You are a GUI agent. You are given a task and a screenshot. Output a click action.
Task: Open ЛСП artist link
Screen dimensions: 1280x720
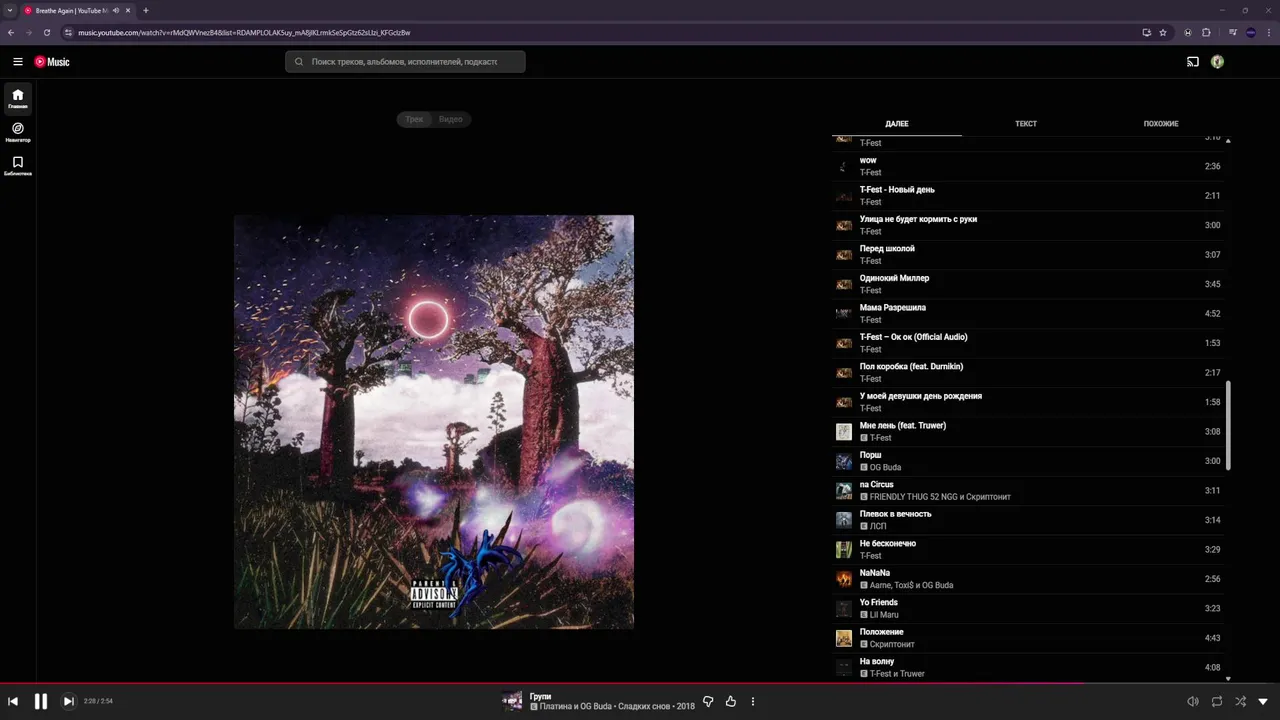pos(878,526)
